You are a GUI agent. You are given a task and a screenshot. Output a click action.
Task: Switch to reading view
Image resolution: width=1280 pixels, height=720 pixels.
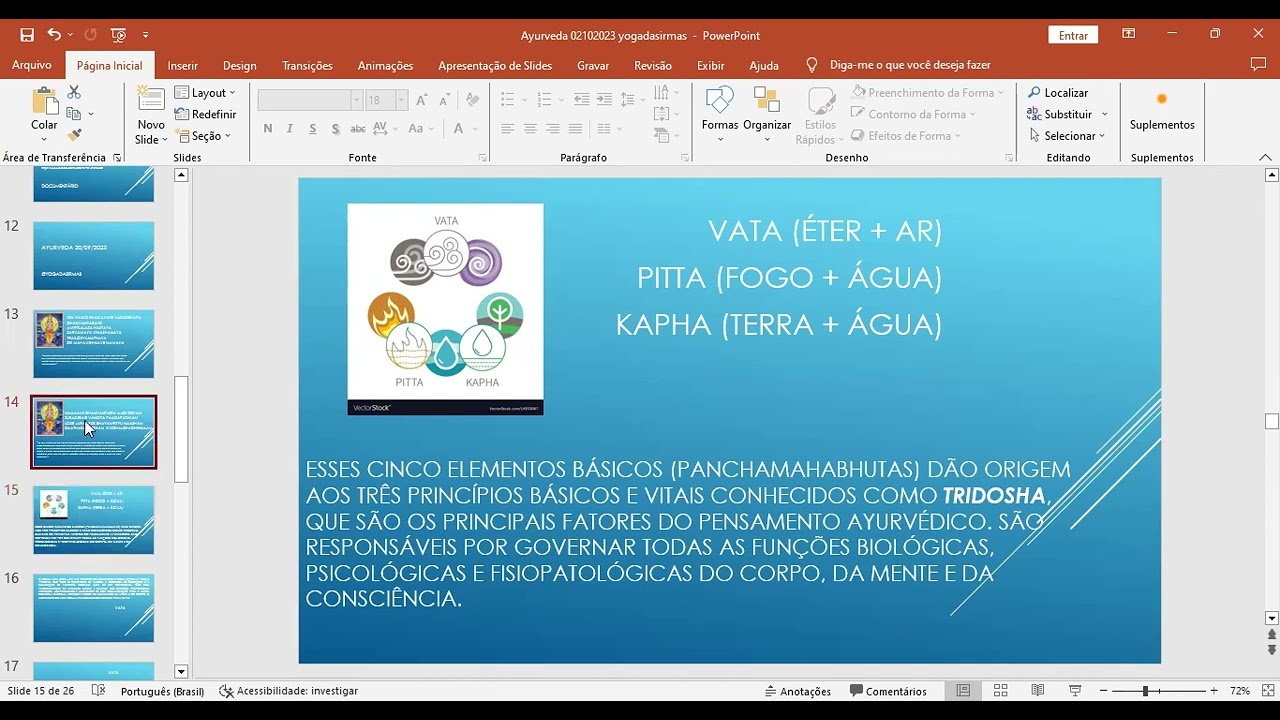click(1038, 691)
